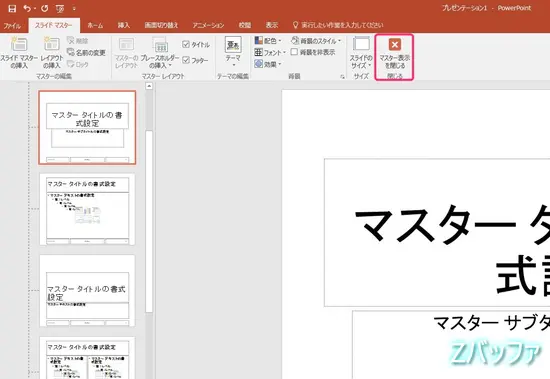Toggle the タイトル checkbox

[x=186, y=45]
